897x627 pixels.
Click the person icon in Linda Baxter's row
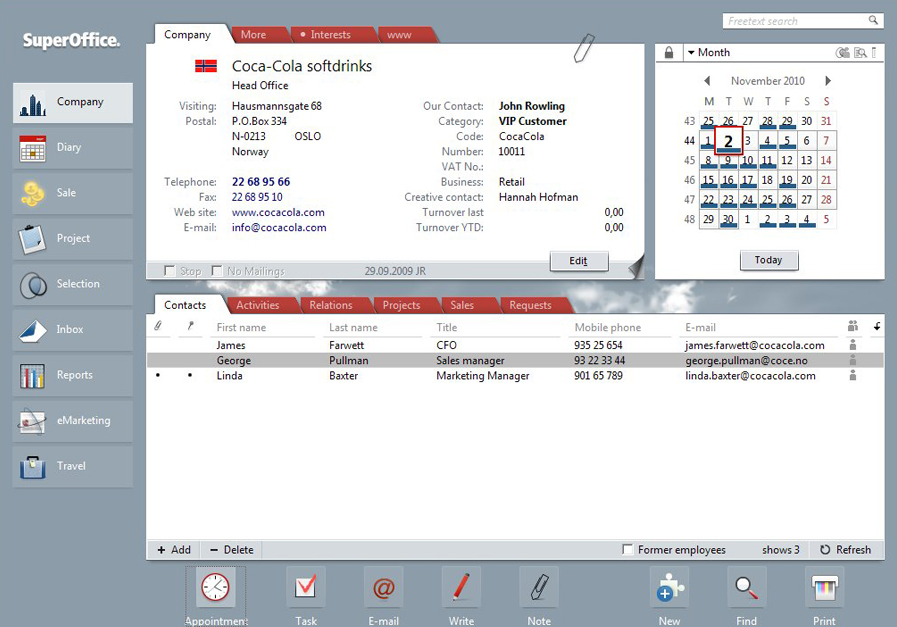[852, 375]
